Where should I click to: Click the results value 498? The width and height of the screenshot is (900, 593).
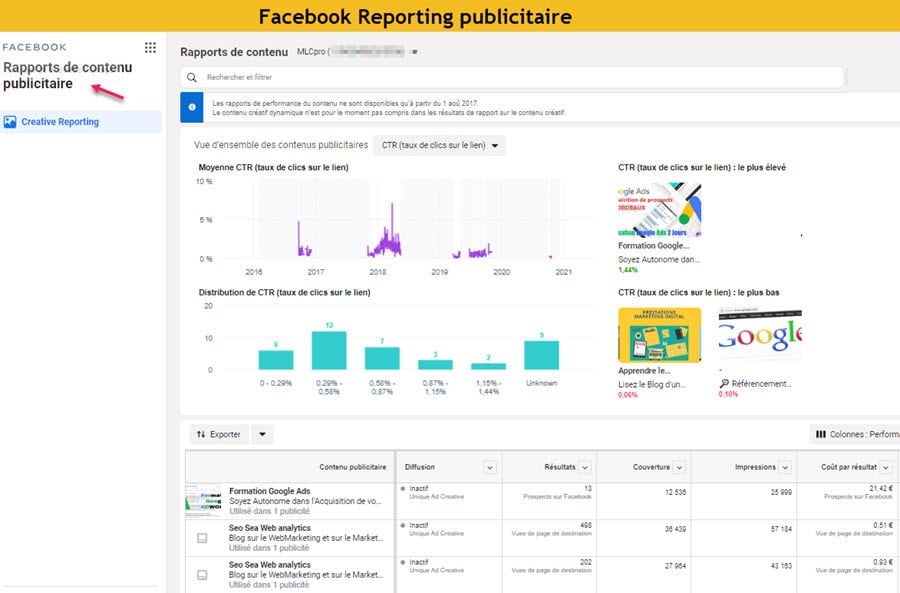coord(585,525)
